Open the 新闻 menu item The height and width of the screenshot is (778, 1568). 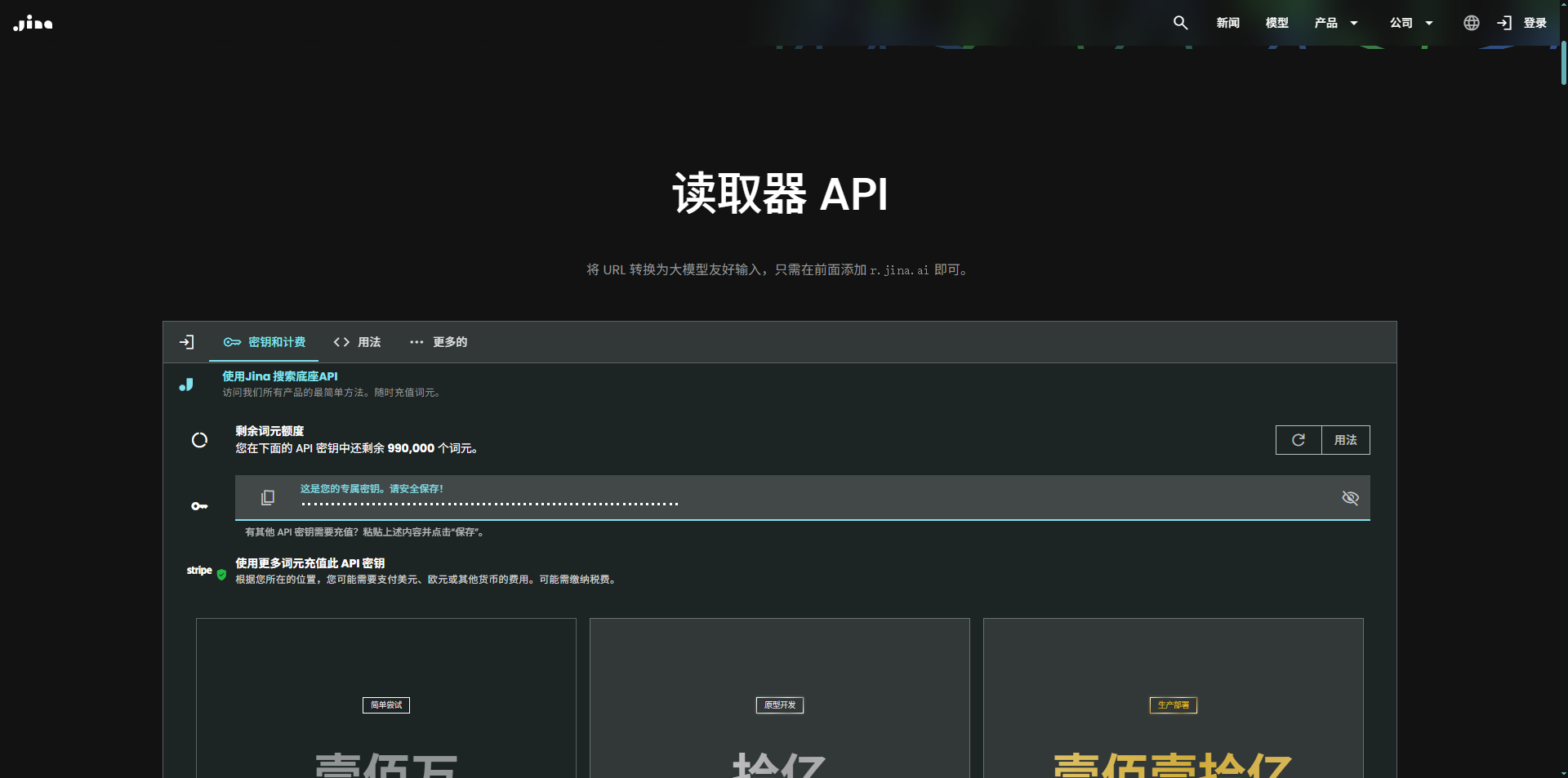[1227, 23]
